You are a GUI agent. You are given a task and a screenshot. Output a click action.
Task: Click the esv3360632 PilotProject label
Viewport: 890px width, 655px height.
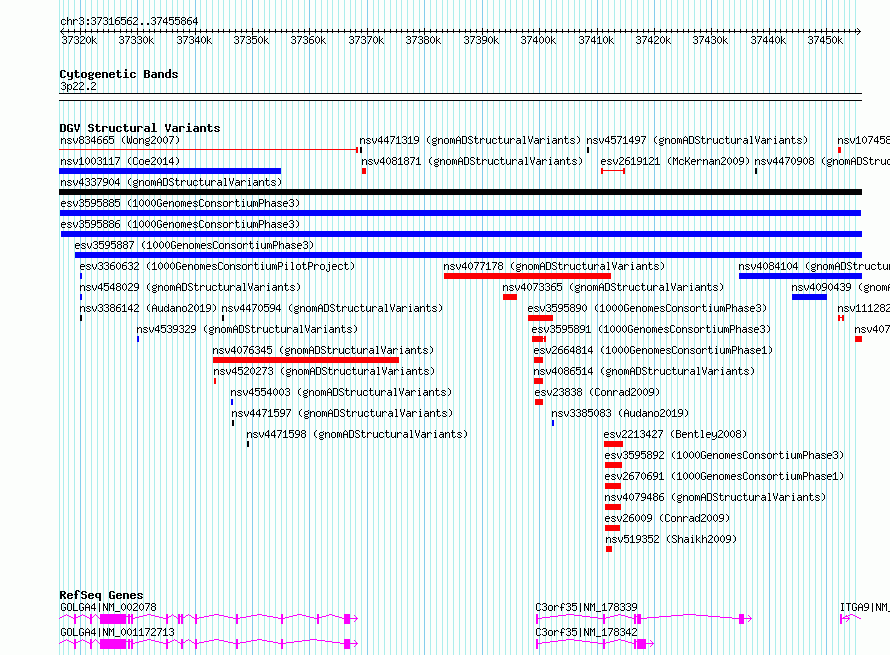[217, 266]
